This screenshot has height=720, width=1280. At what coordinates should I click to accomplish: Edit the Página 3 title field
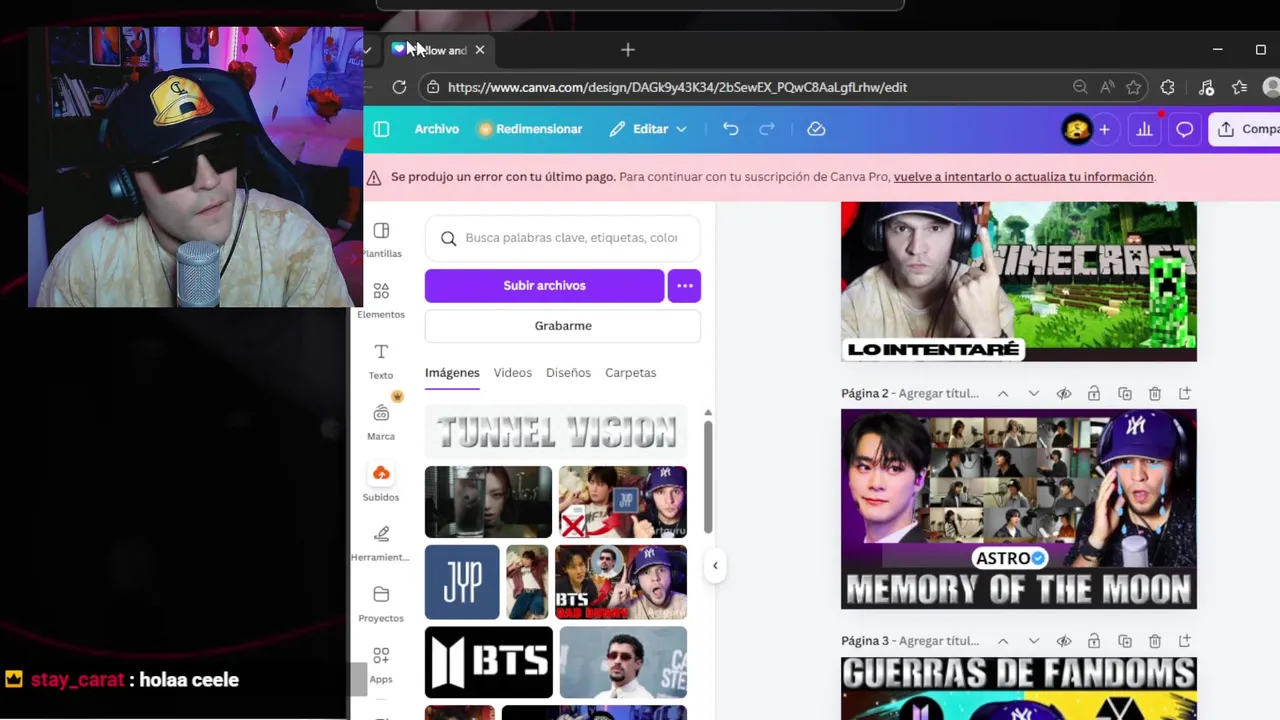click(938, 641)
